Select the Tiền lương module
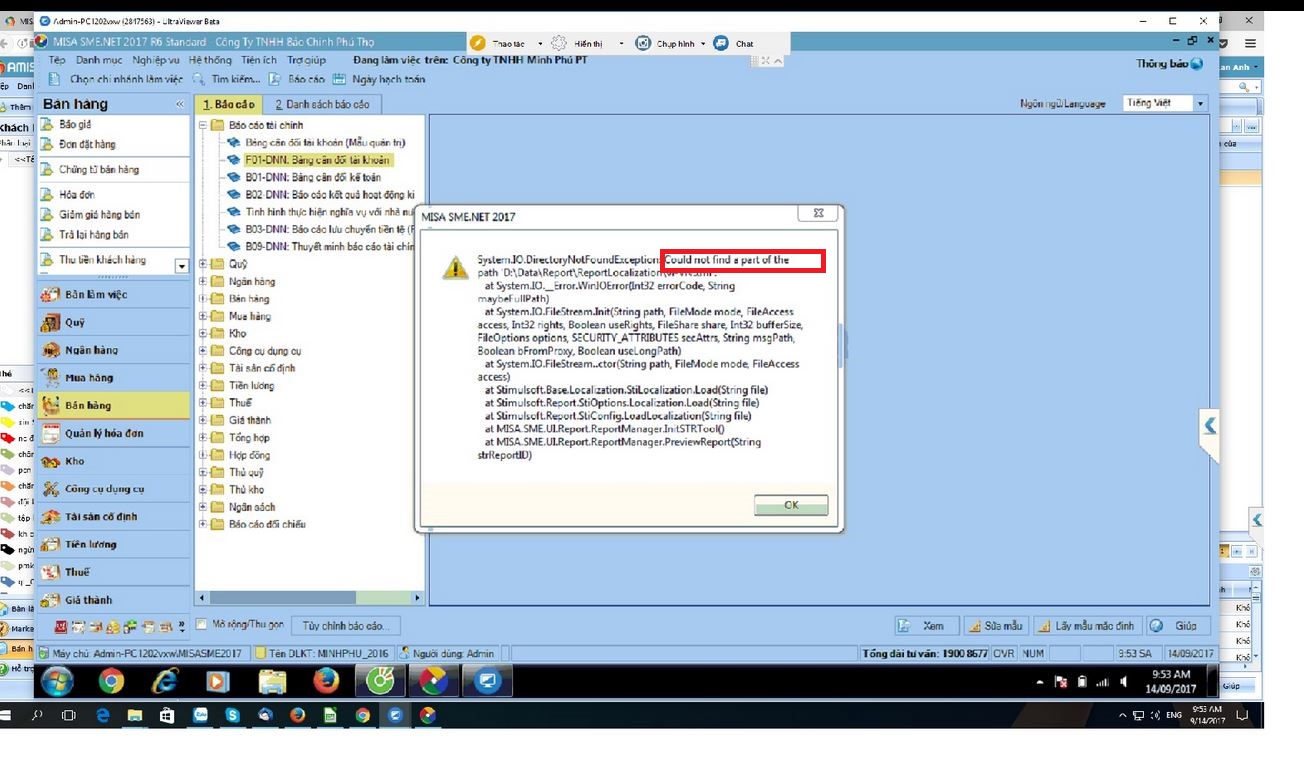Screen dimensions: 1304x762 click(x=113, y=544)
